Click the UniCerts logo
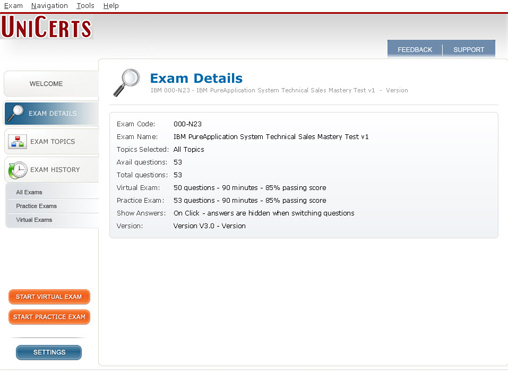 pos(46,27)
